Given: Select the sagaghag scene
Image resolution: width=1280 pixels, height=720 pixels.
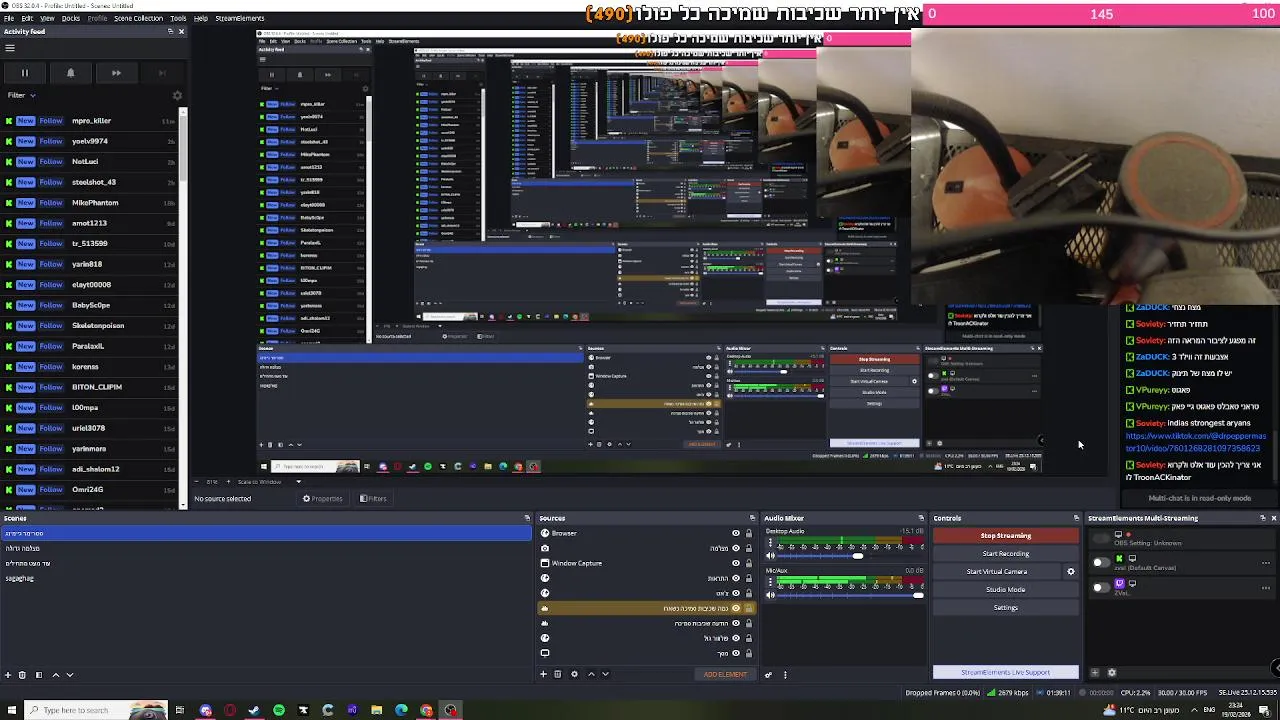Looking at the screenshot, I should [x=20, y=578].
